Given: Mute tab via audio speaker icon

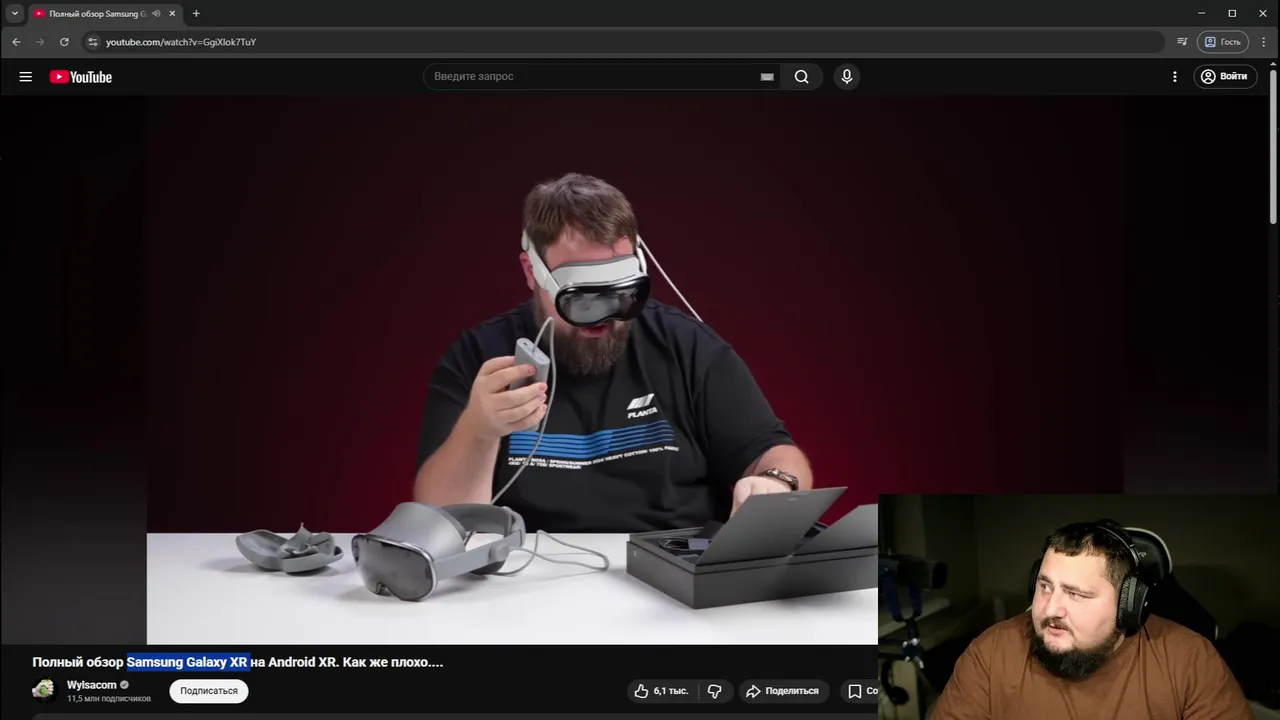Looking at the screenshot, I should [x=156, y=14].
